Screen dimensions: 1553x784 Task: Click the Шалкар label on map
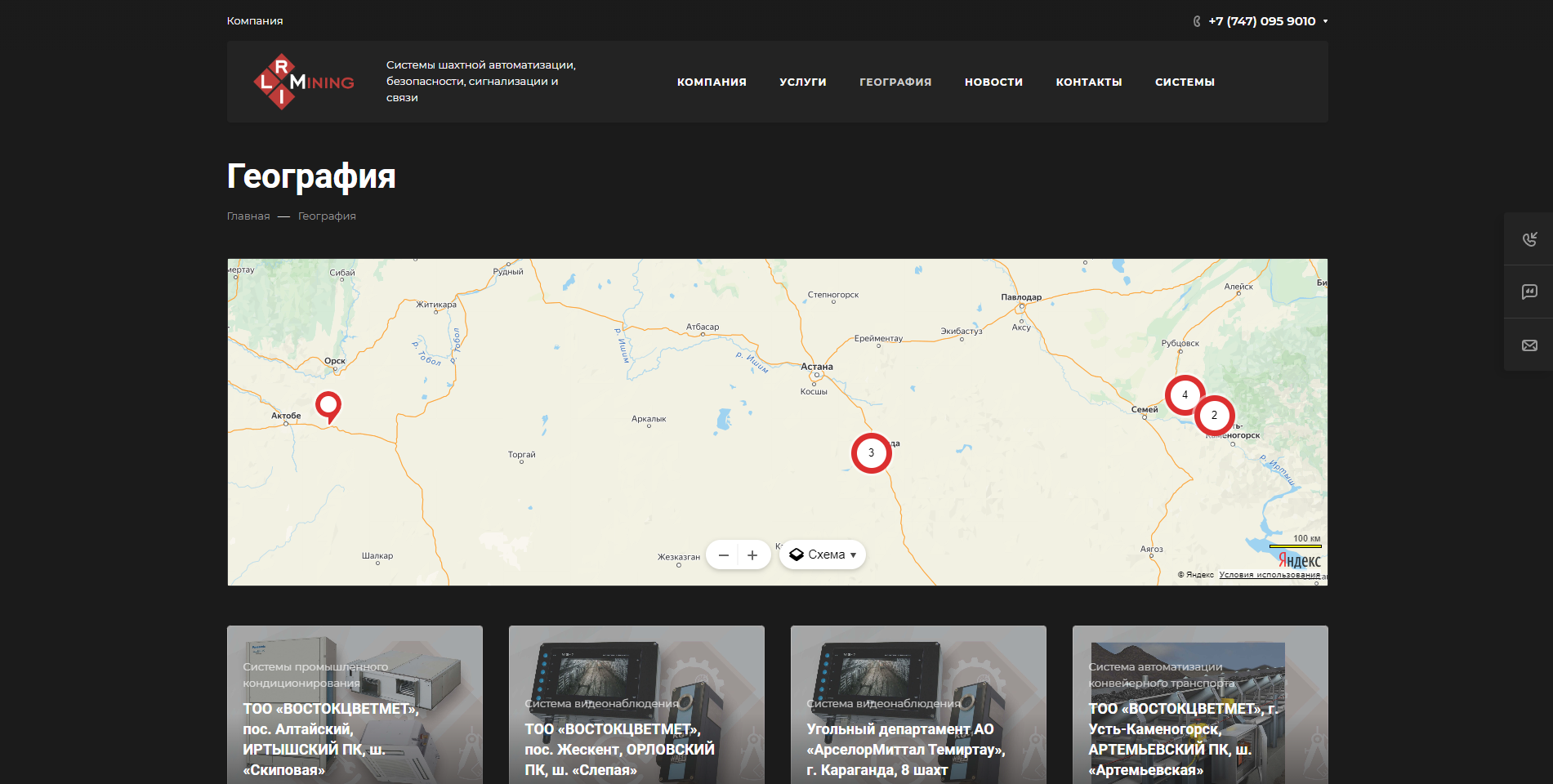click(x=377, y=556)
